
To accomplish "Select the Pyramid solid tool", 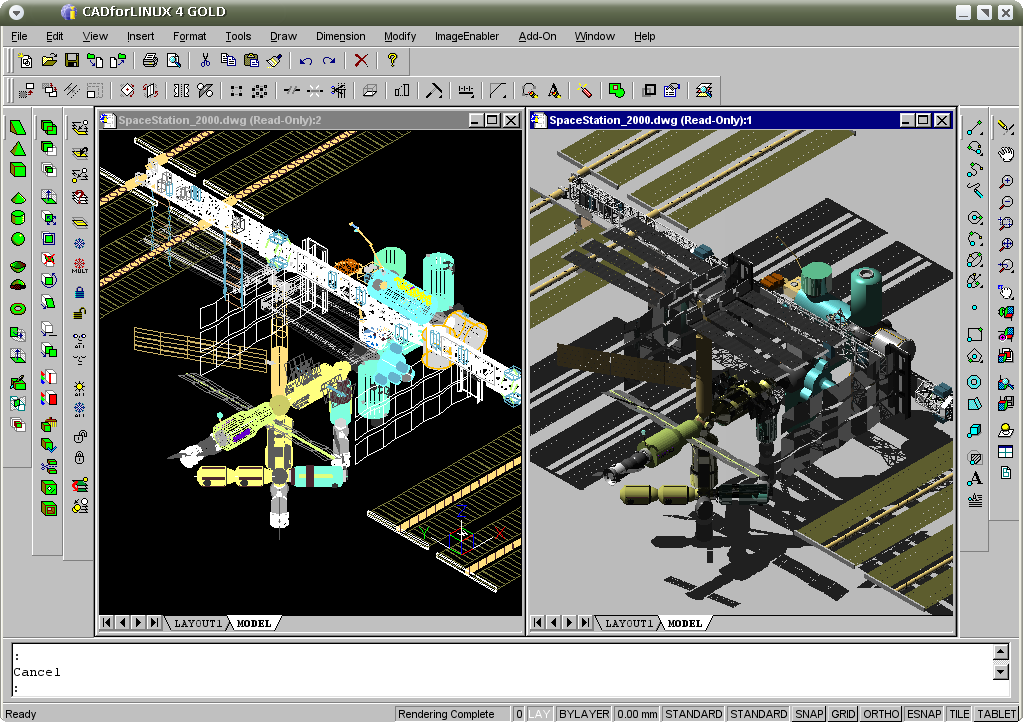I will (18, 149).
